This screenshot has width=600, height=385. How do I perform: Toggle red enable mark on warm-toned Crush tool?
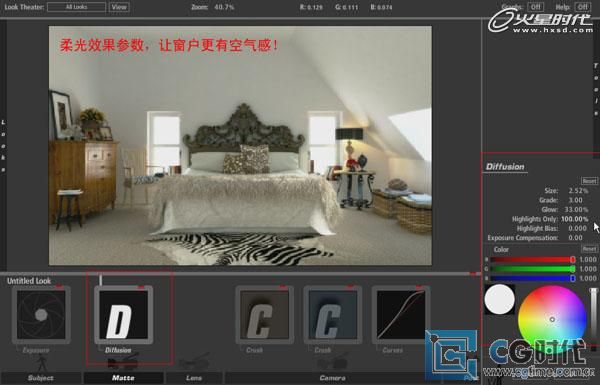[283, 286]
